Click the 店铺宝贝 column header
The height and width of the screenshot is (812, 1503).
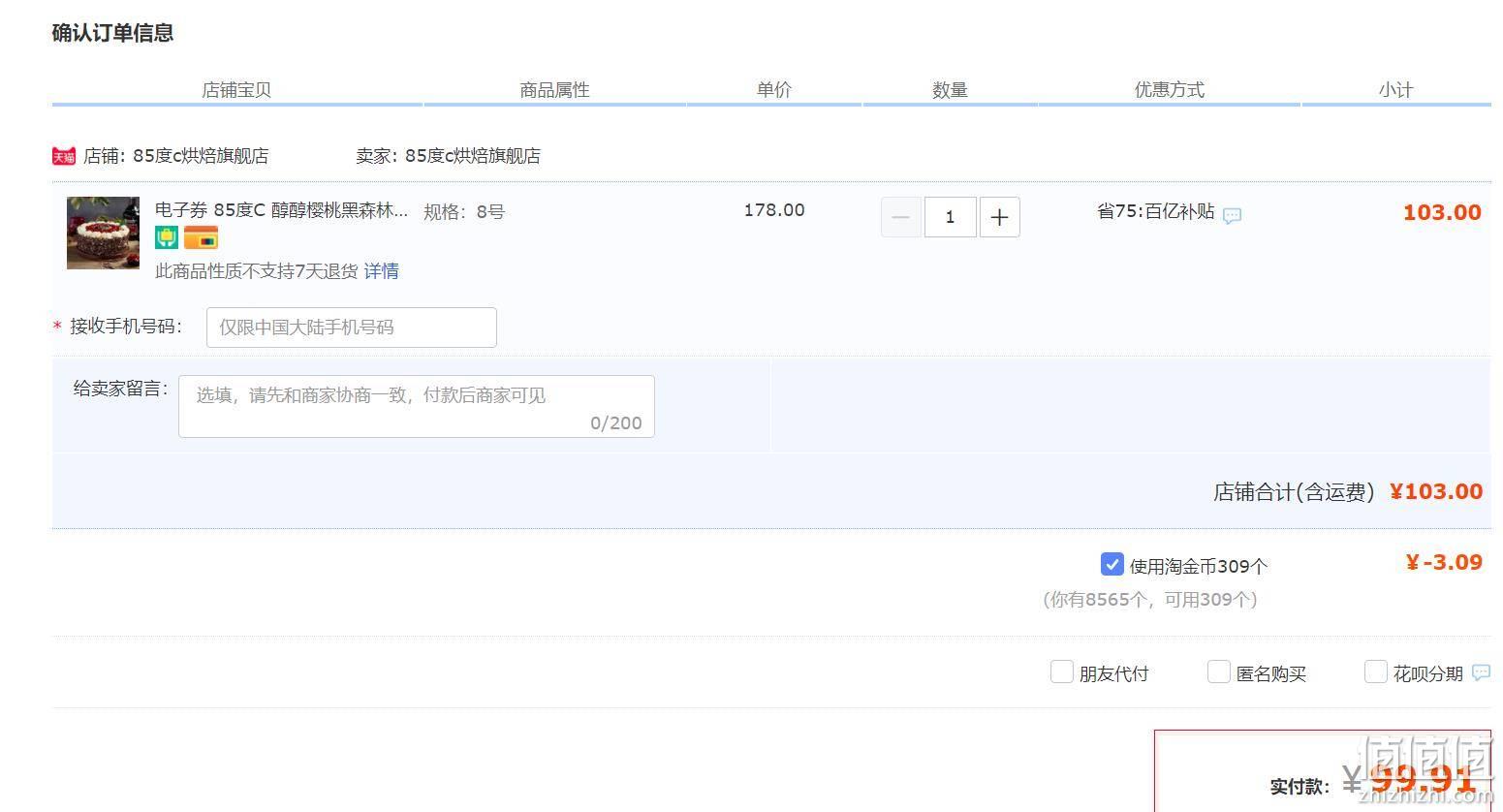pyautogui.click(x=236, y=90)
